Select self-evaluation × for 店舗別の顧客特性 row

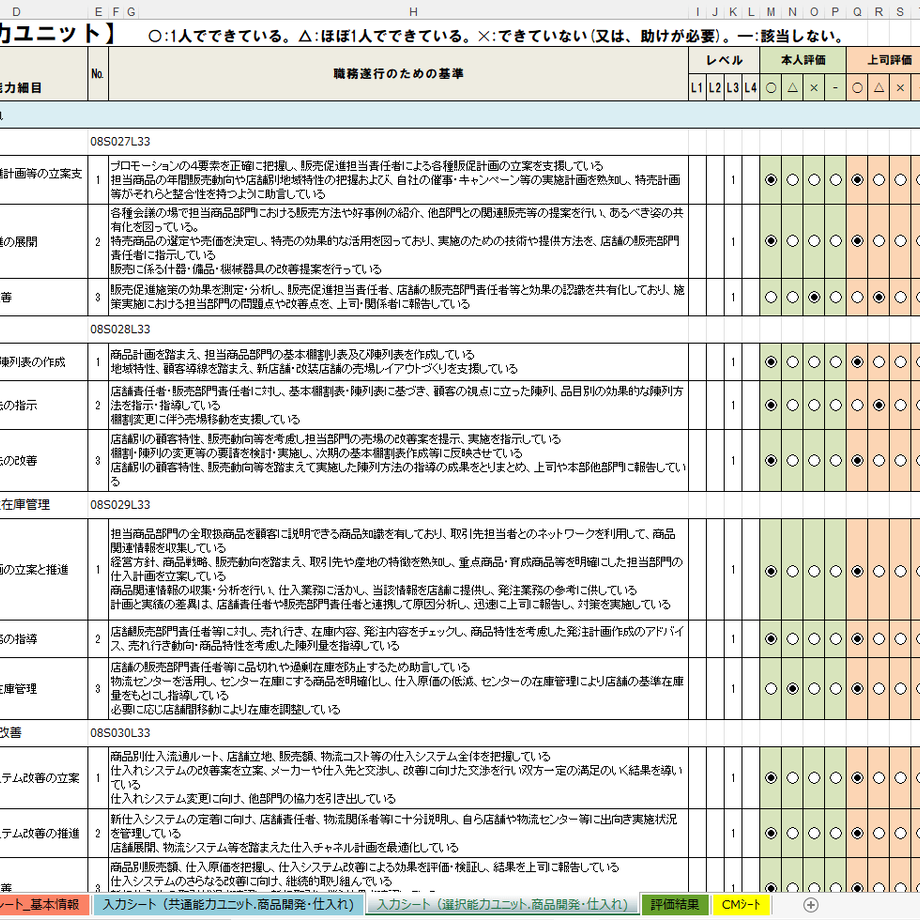point(814,461)
